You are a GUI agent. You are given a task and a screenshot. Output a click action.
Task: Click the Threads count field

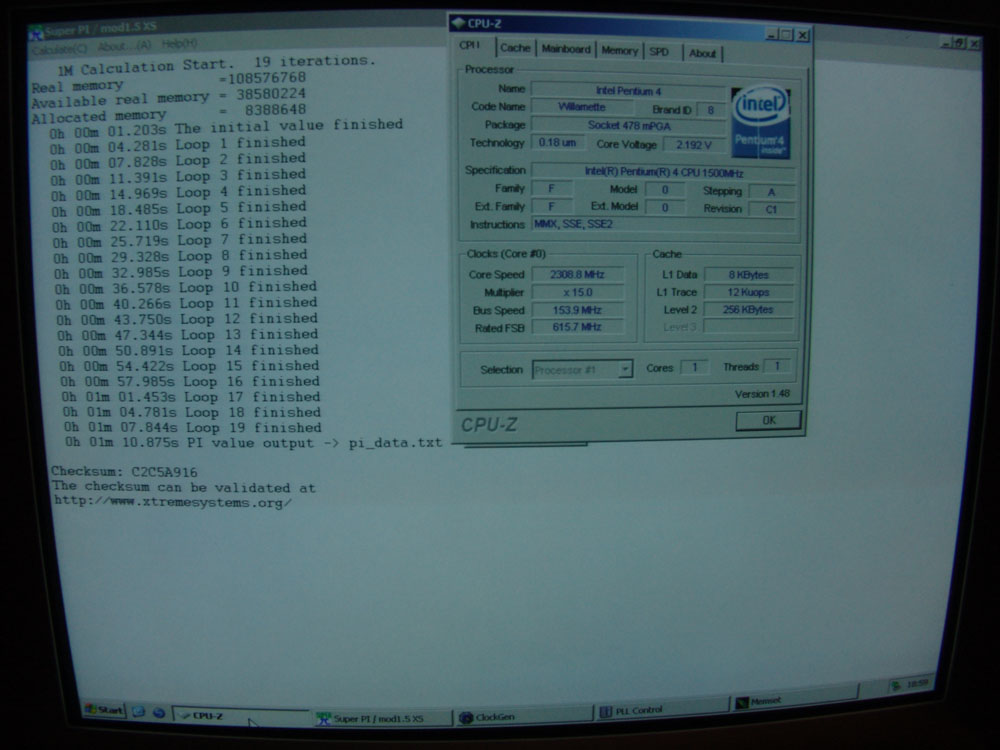pyautogui.click(x=777, y=366)
